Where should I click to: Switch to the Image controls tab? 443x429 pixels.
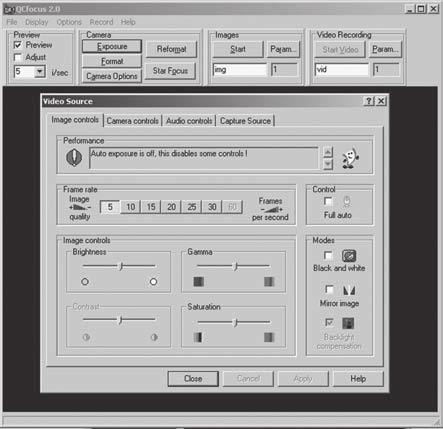pyautogui.click(x=75, y=120)
